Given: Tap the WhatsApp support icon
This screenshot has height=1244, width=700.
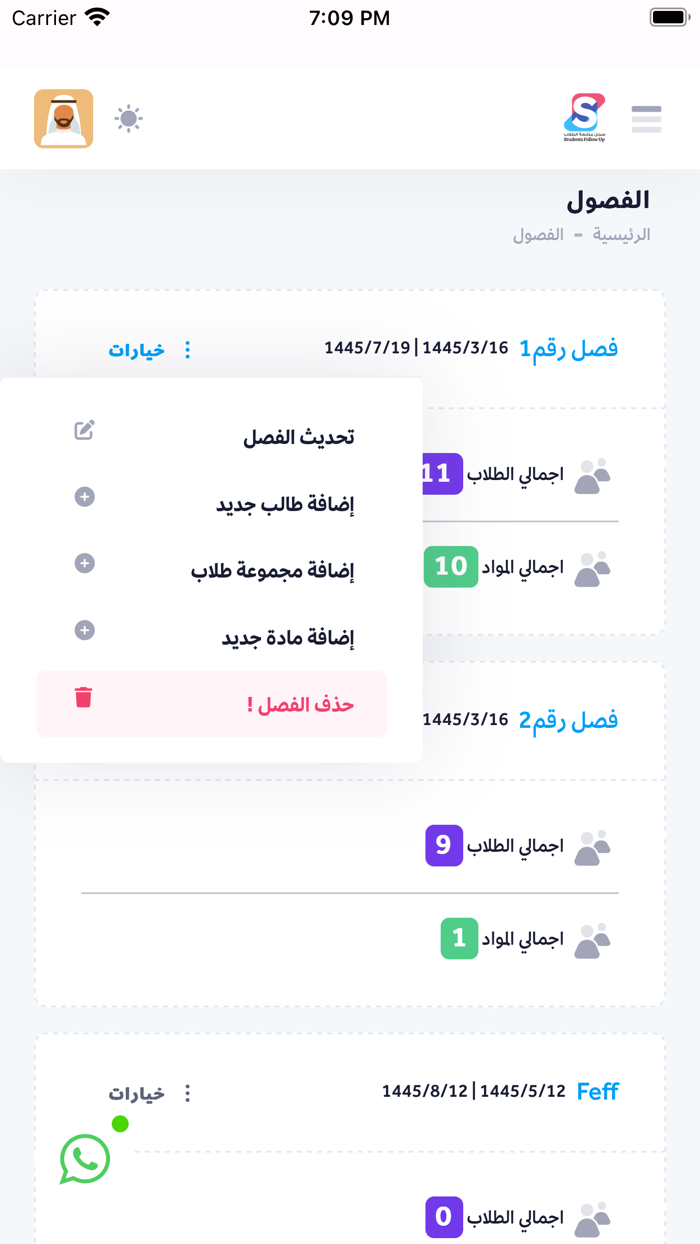Looking at the screenshot, I should click(84, 1159).
